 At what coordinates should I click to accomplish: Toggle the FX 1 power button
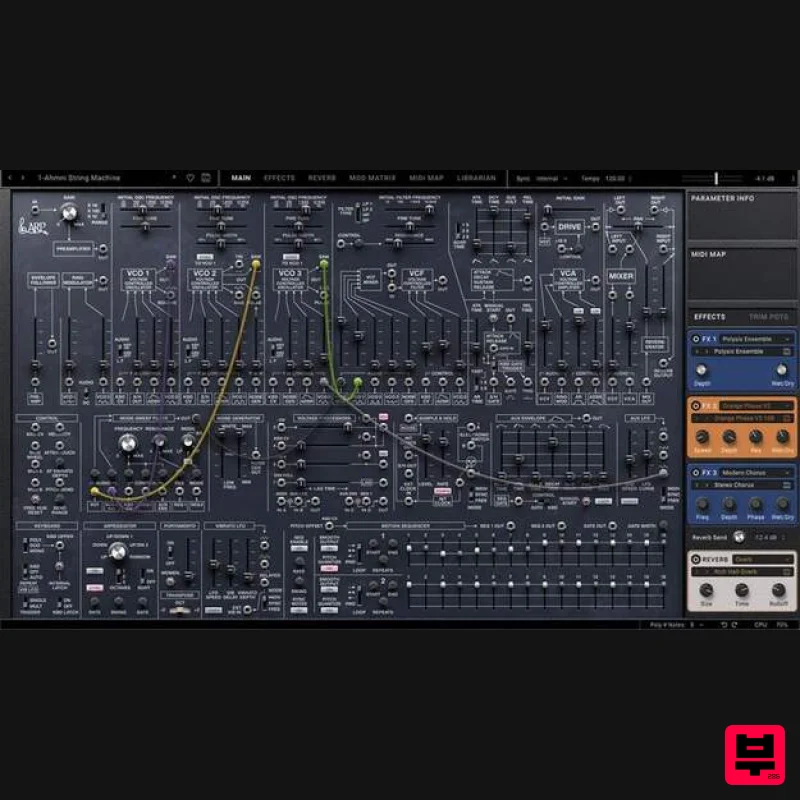695,337
